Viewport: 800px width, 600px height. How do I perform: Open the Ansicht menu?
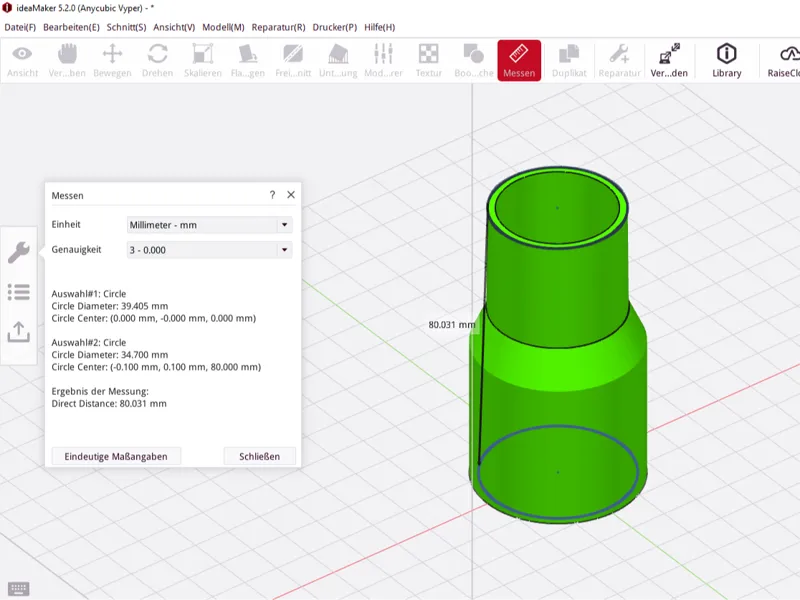pyautogui.click(x=174, y=27)
